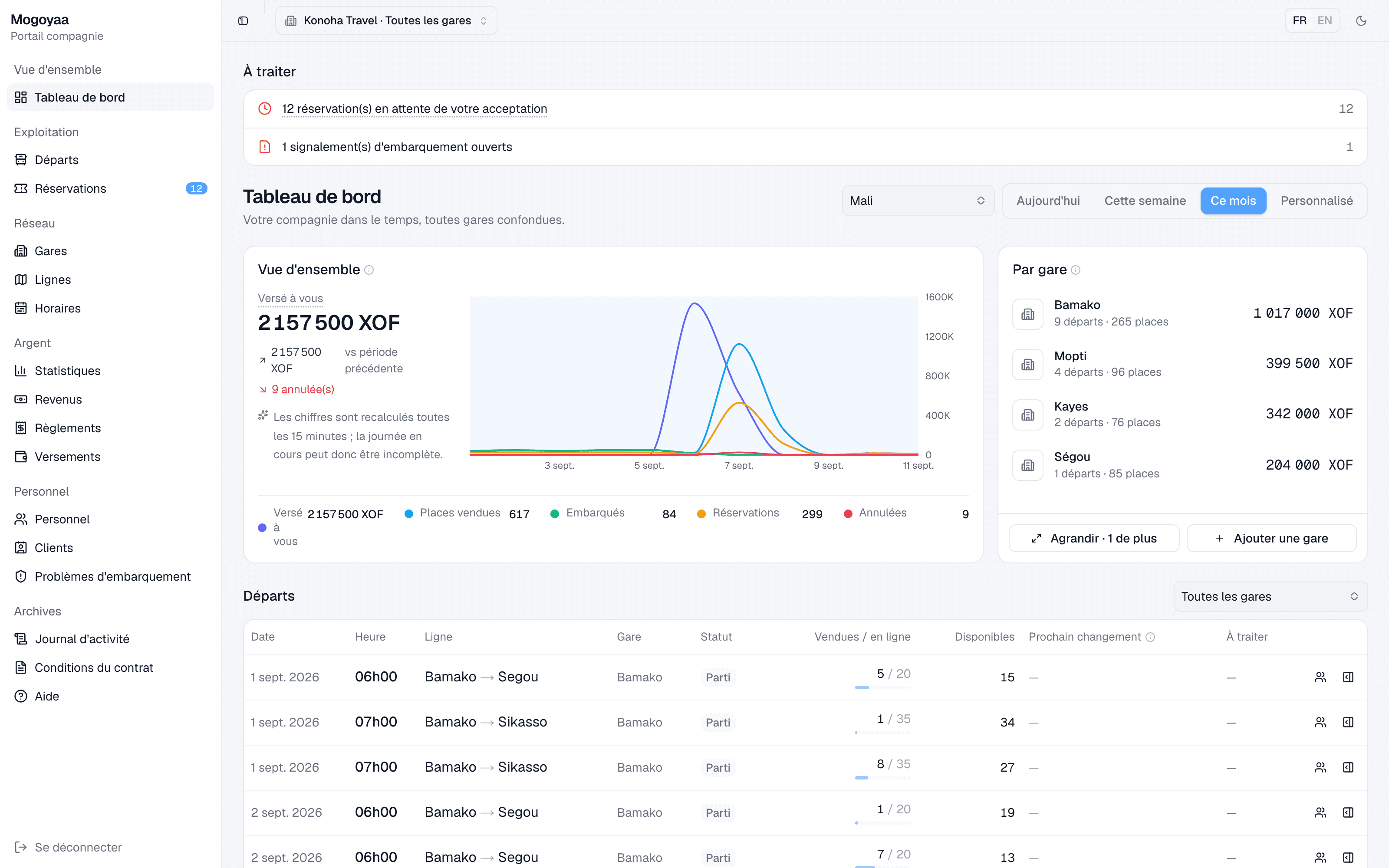Open the Konoha Travel station switcher

click(386, 21)
